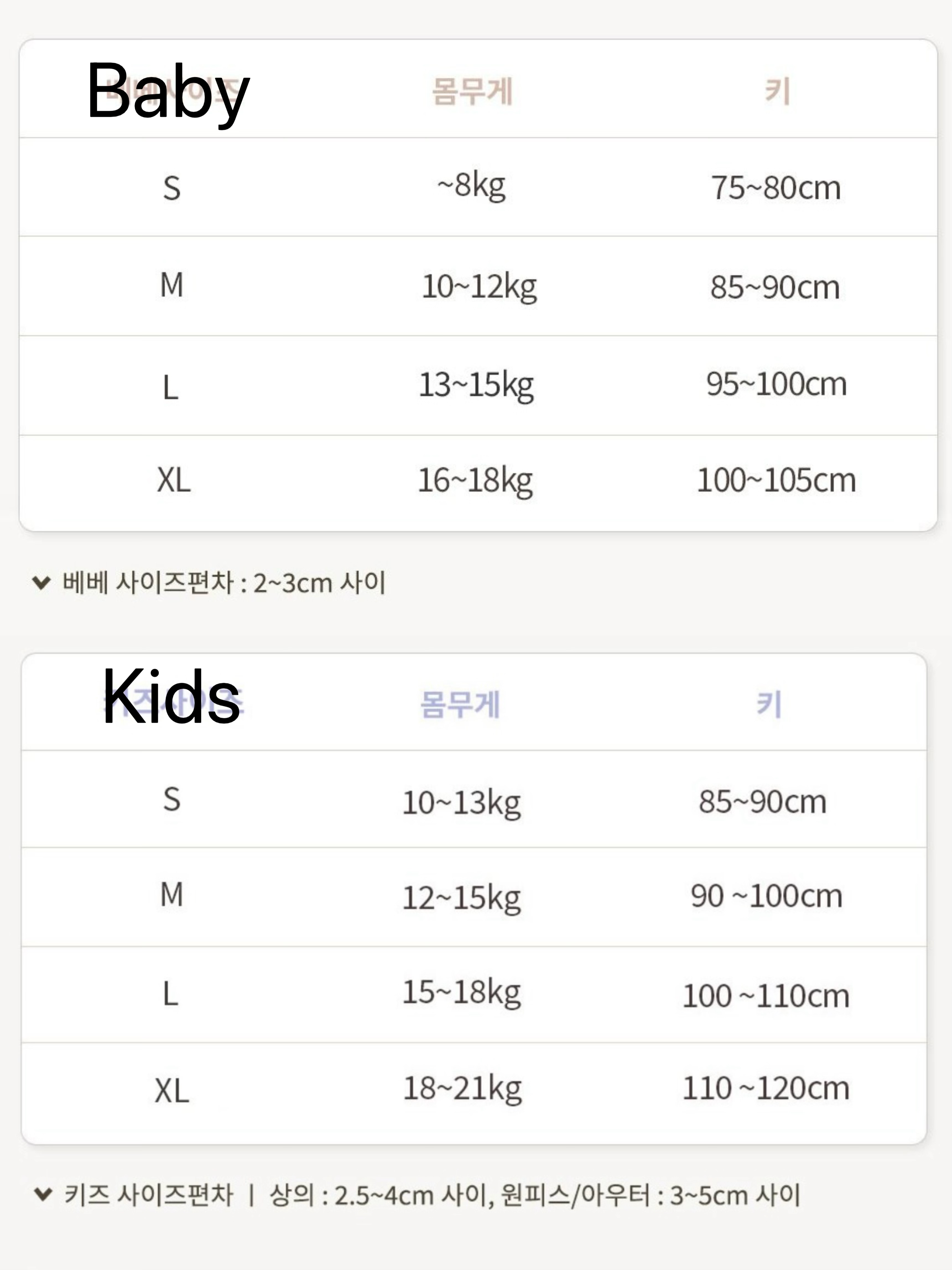
Task: Click the ~8kg weight cell
Action: pos(472,186)
